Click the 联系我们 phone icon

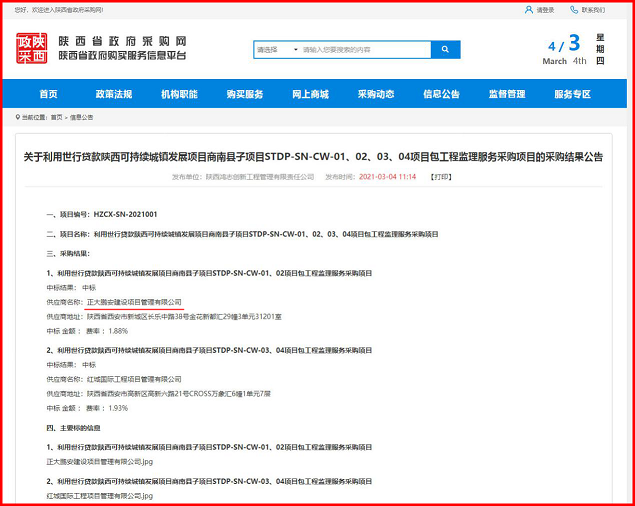pos(574,10)
